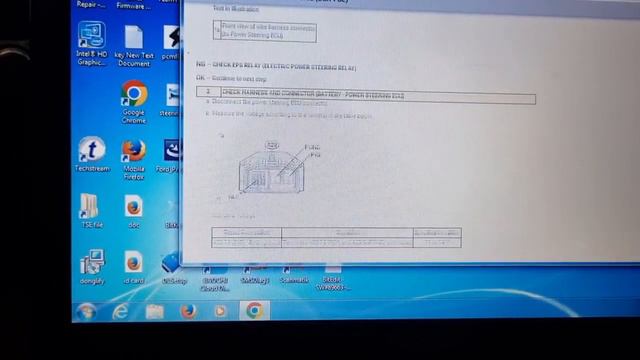The image size is (640, 360).
Task: Click the "OK - Continue to next step" text
Action: pyautogui.click(x=231, y=78)
